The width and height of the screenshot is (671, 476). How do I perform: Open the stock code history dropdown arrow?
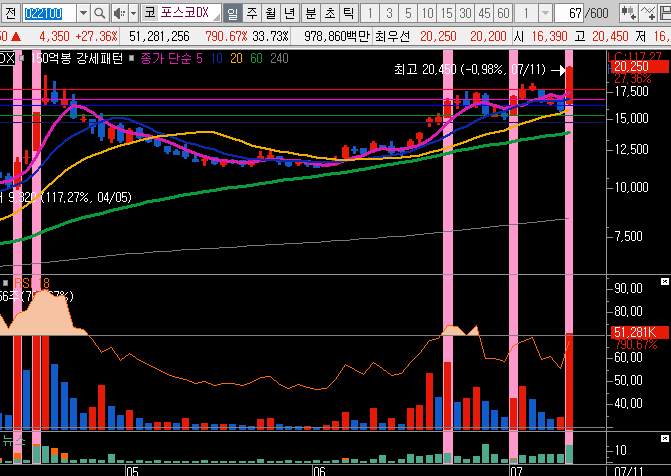tap(83, 13)
